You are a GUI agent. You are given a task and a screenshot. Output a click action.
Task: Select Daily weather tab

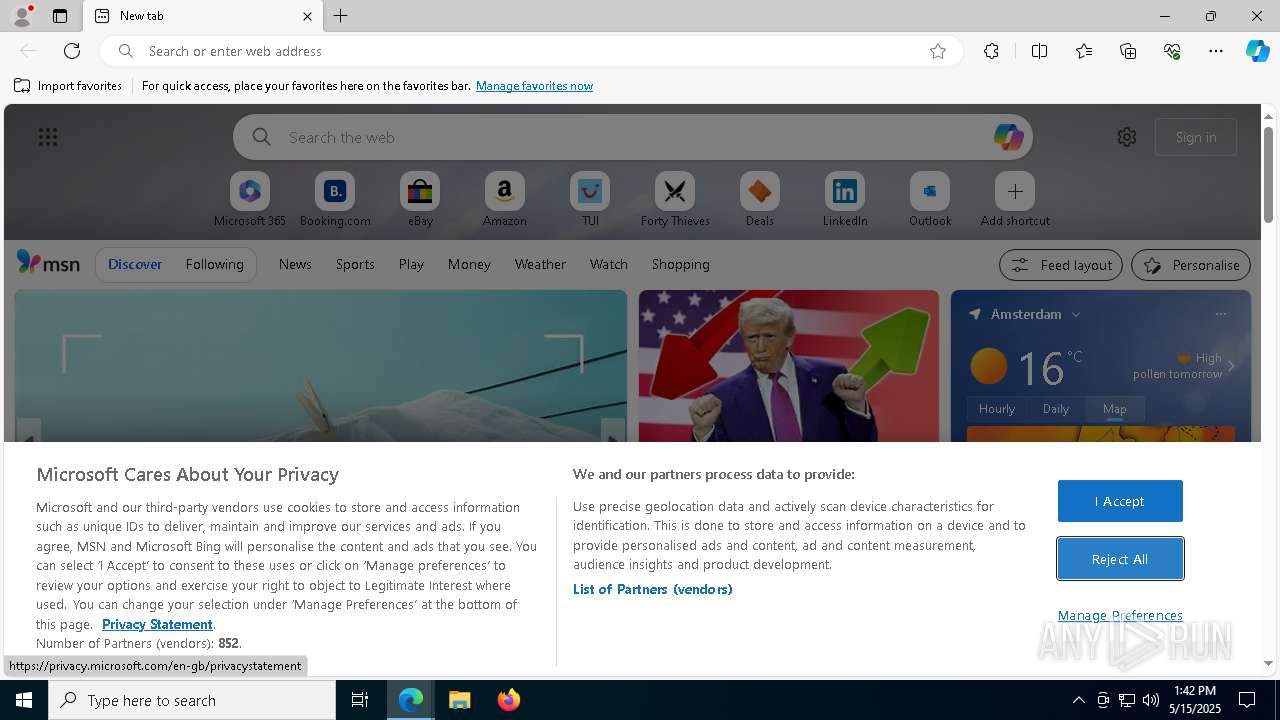[1056, 409]
